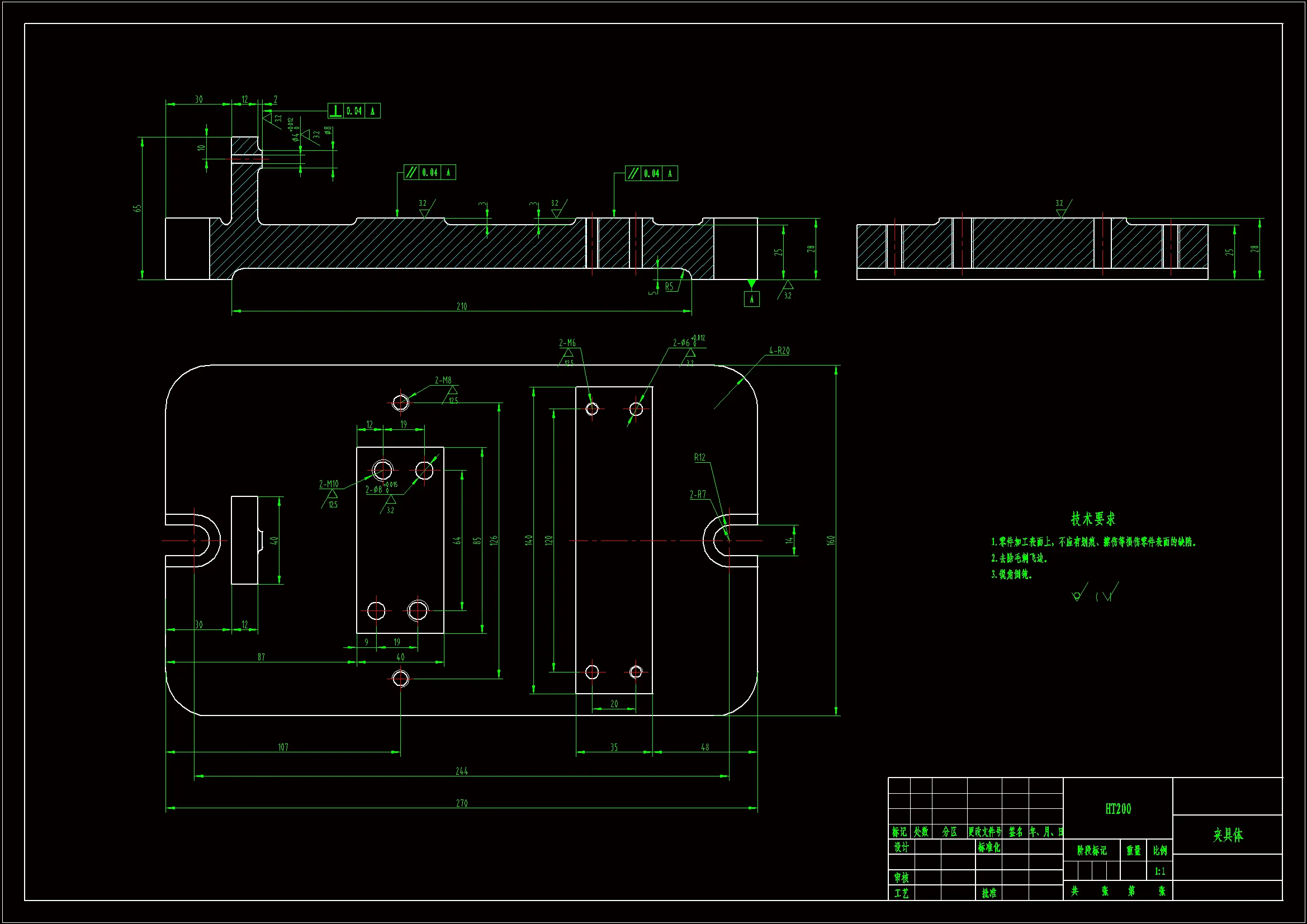Click the 批准 cell in title block
This screenshot has height=924, width=1307.
(989, 893)
